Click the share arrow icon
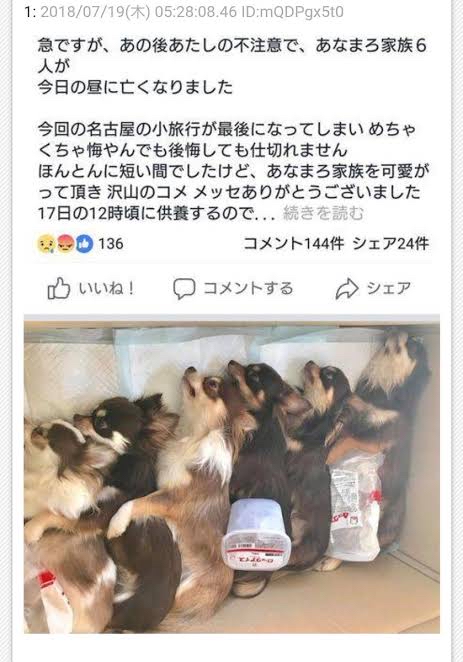This screenshot has width=463, height=662. click(347, 289)
